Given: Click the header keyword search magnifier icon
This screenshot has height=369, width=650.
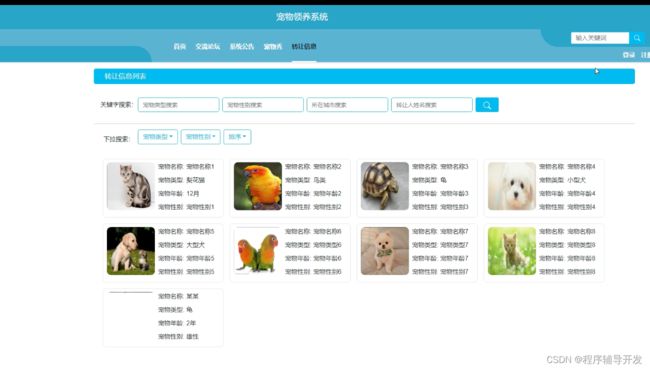Looking at the screenshot, I should click(x=637, y=38).
